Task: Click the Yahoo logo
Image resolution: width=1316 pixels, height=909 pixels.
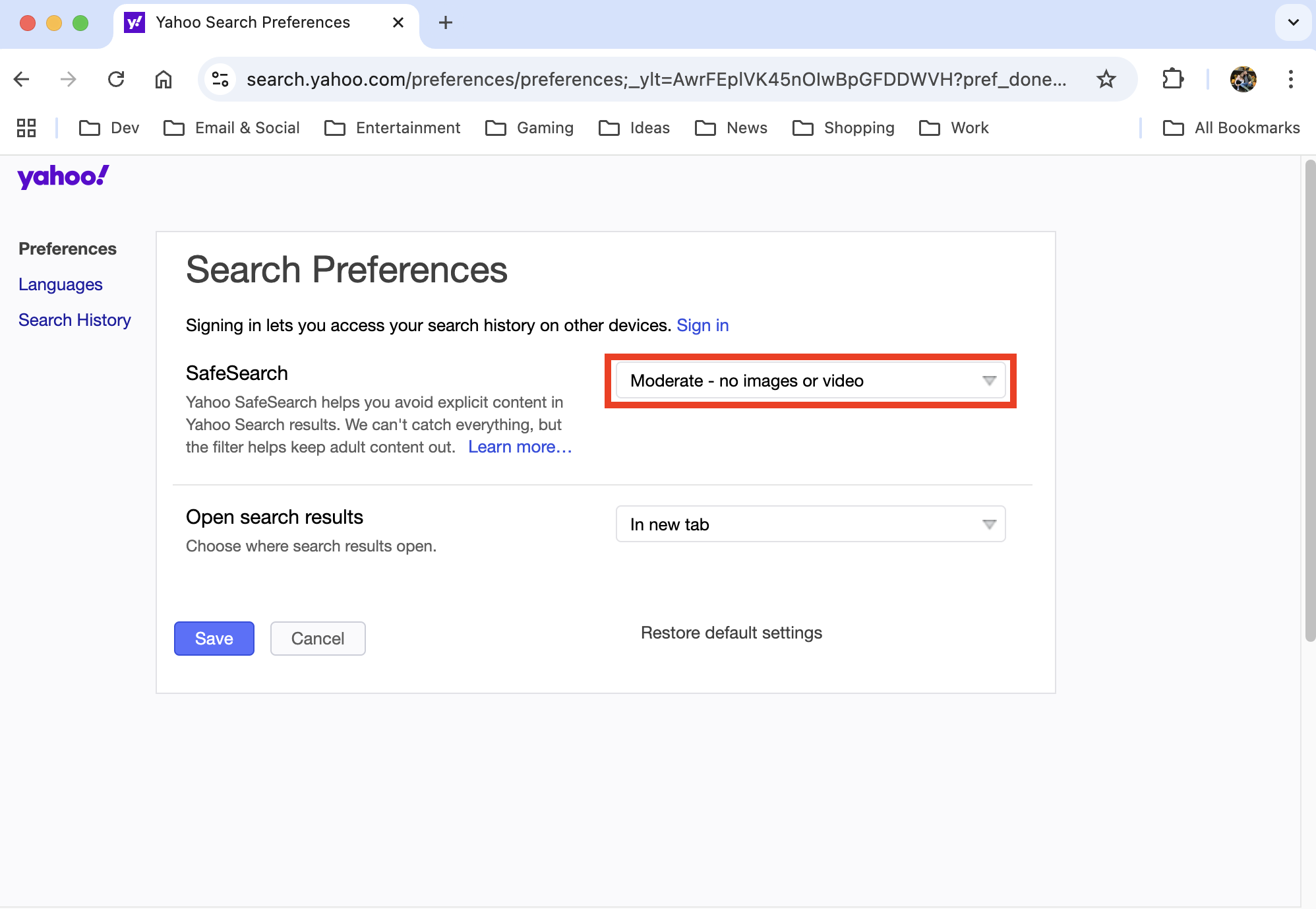Action: 63,177
